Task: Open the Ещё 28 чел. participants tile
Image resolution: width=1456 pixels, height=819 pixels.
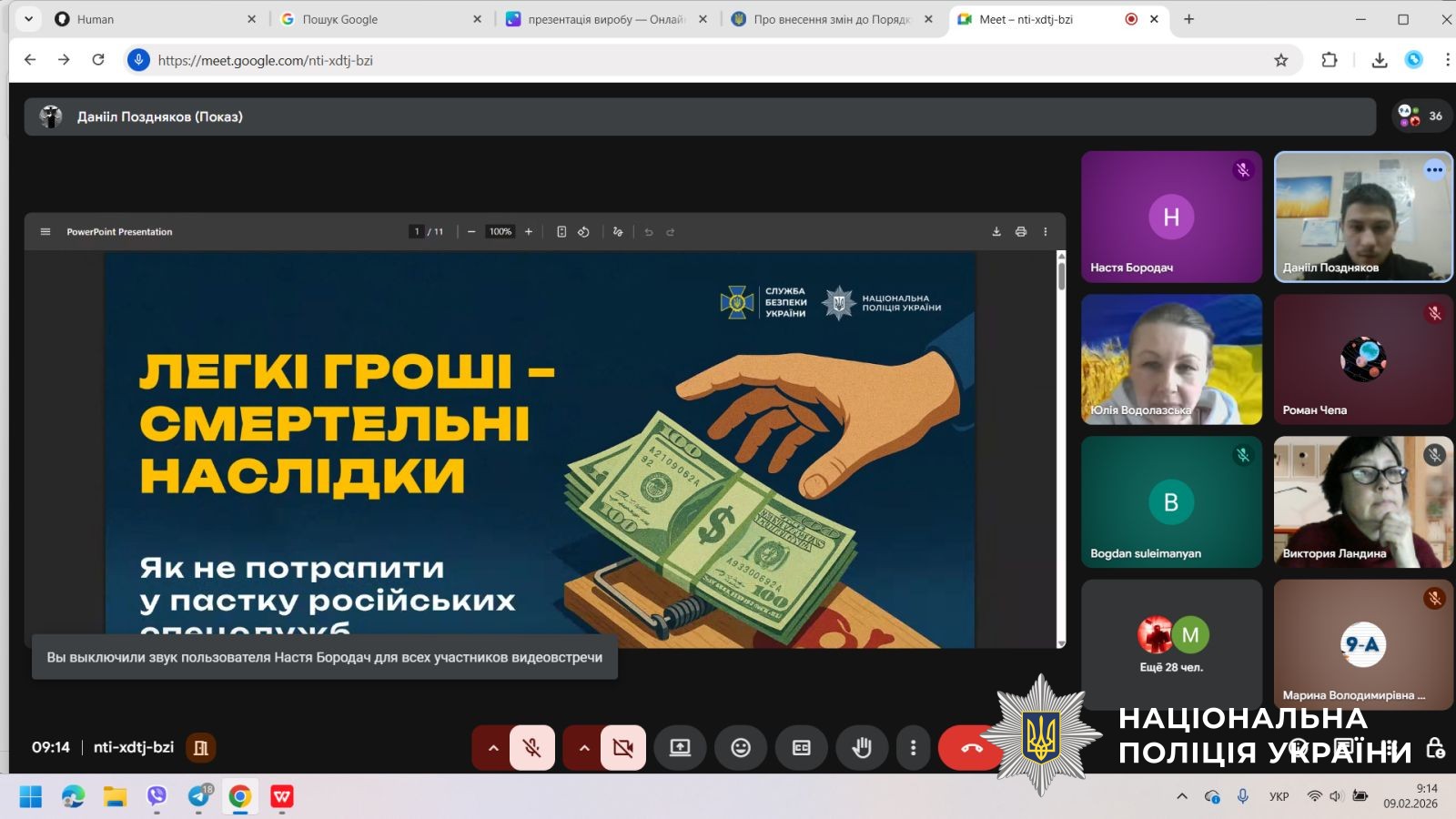Action: pos(1171,643)
